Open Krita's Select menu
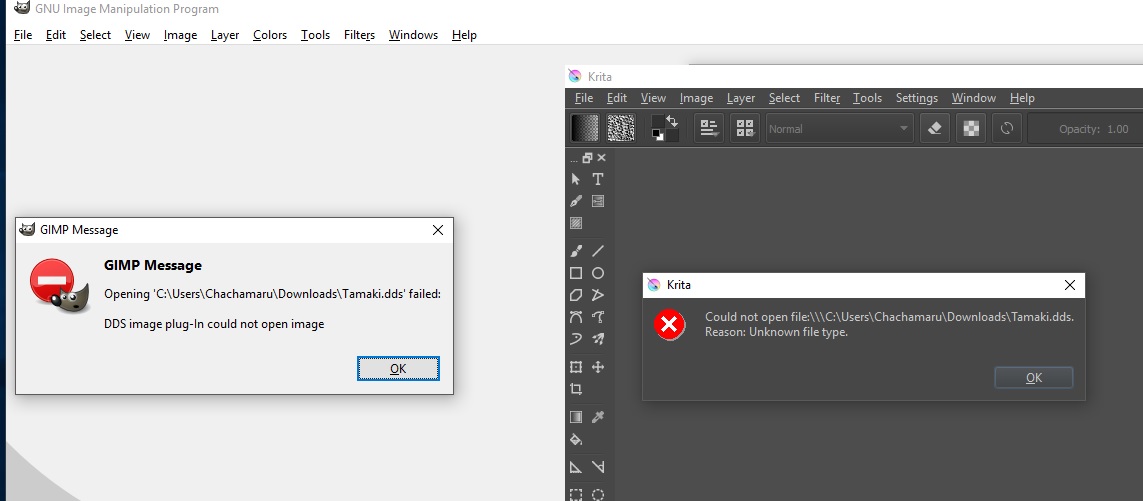This screenshot has height=501, width=1143. click(784, 98)
